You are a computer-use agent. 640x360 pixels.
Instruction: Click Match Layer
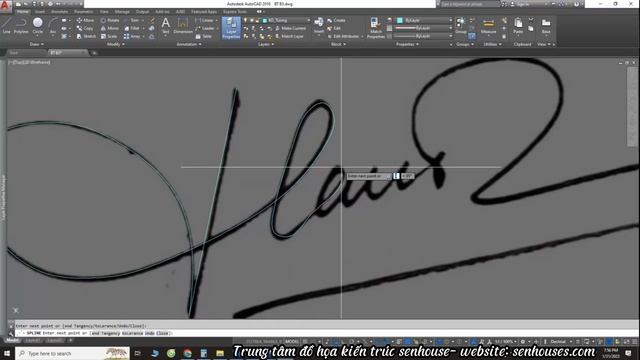coord(289,36)
